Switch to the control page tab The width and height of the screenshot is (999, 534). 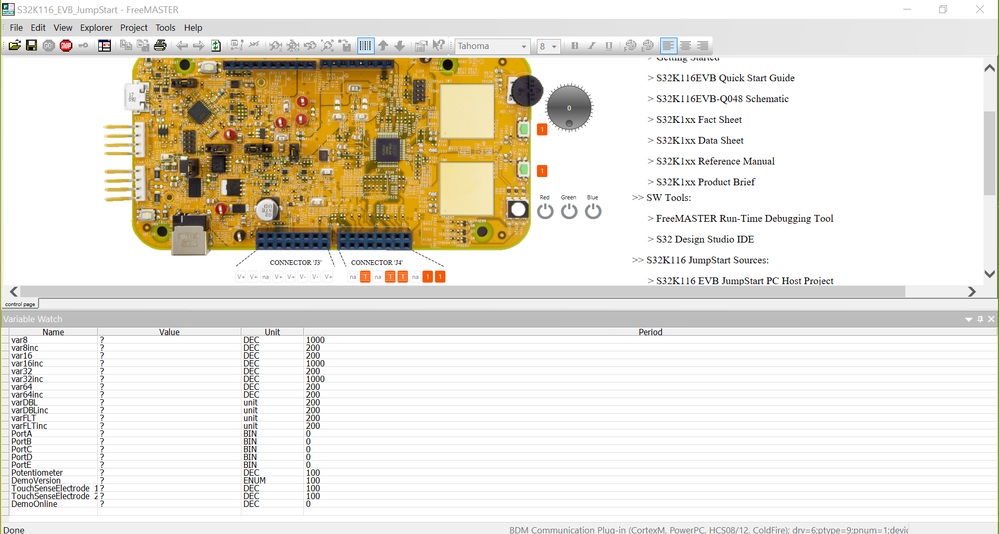[20, 304]
